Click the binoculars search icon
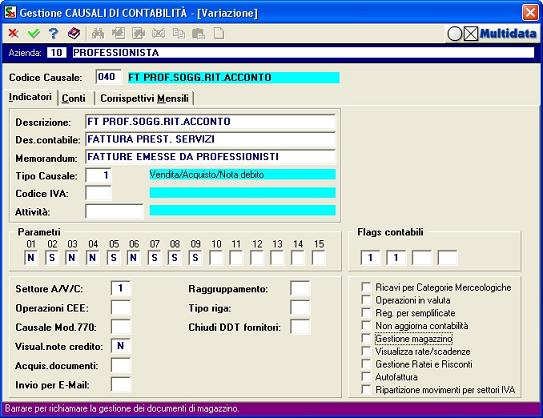Image resolution: width=543 pixels, height=418 pixels. coord(98,33)
